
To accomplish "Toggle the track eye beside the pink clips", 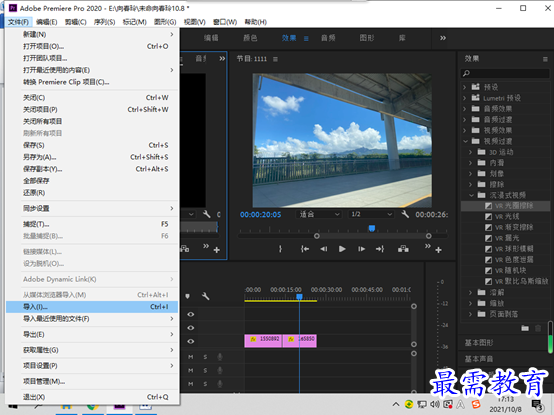I will click(x=191, y=341).
